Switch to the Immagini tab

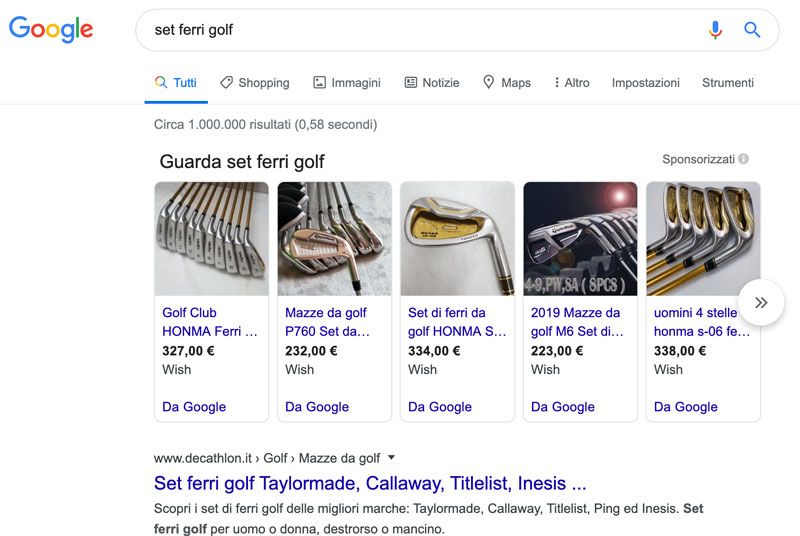(346, 83)
